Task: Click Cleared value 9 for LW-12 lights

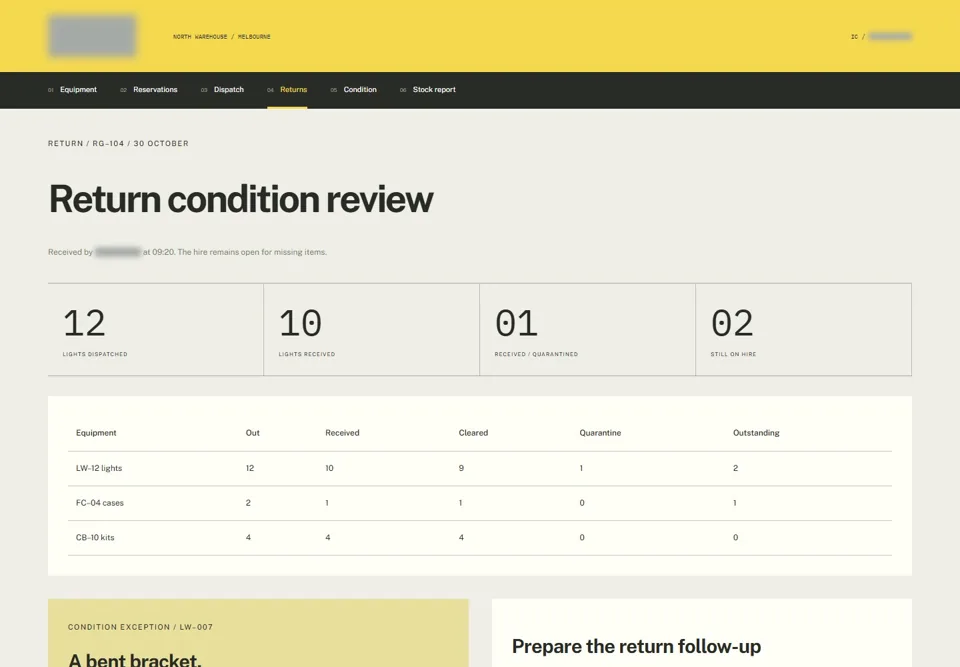Action: 461,468
